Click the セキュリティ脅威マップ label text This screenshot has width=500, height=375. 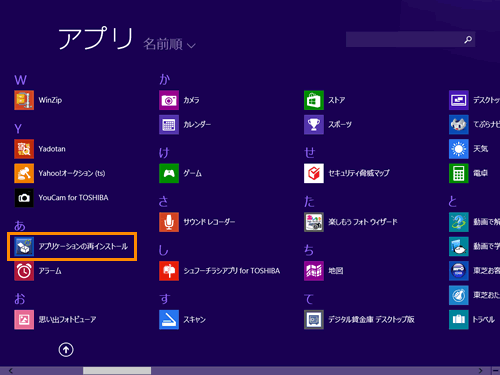(x=359, y=173)
